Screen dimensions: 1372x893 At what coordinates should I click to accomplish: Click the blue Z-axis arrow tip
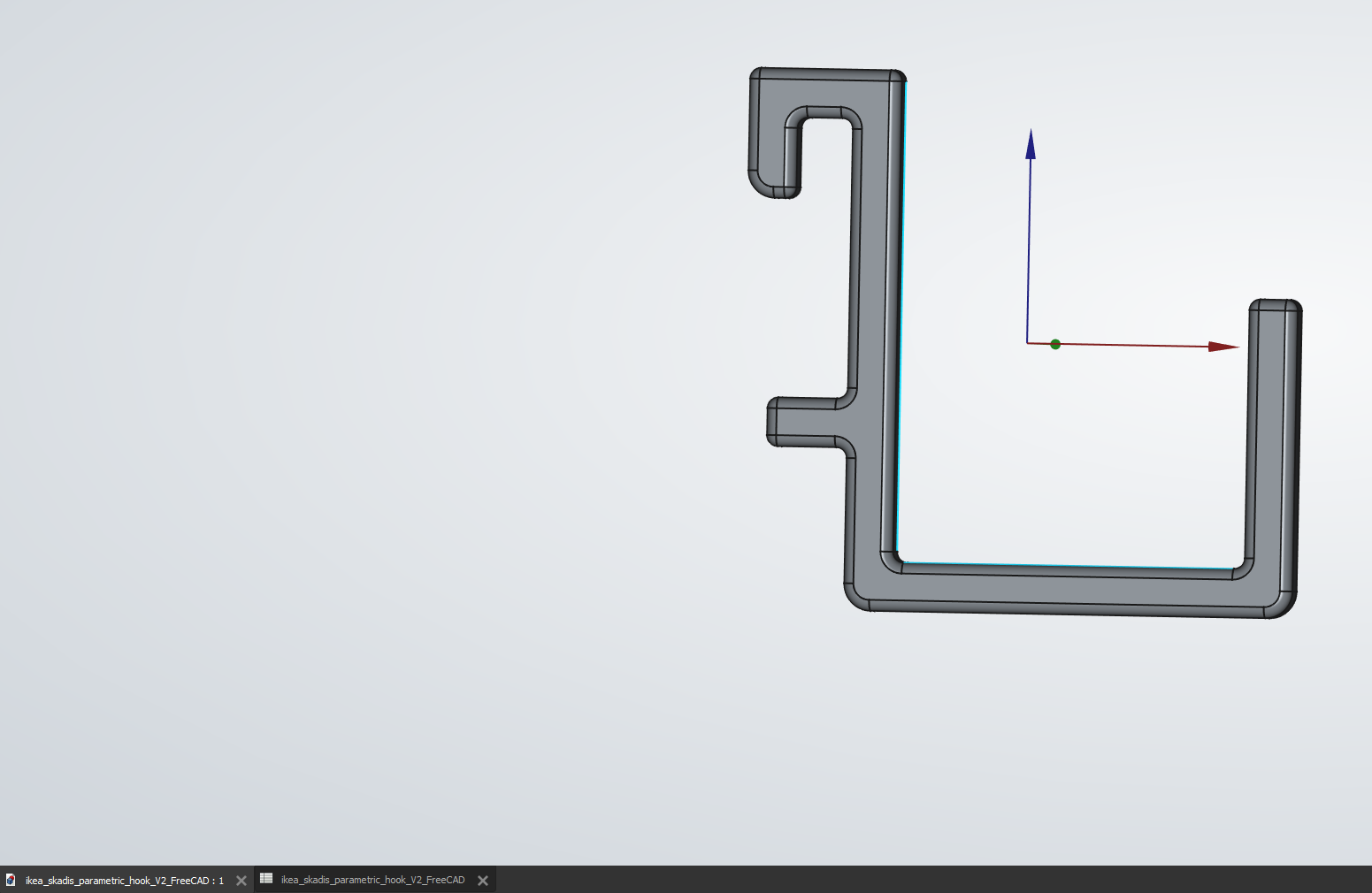click(x=1031, y=143)
